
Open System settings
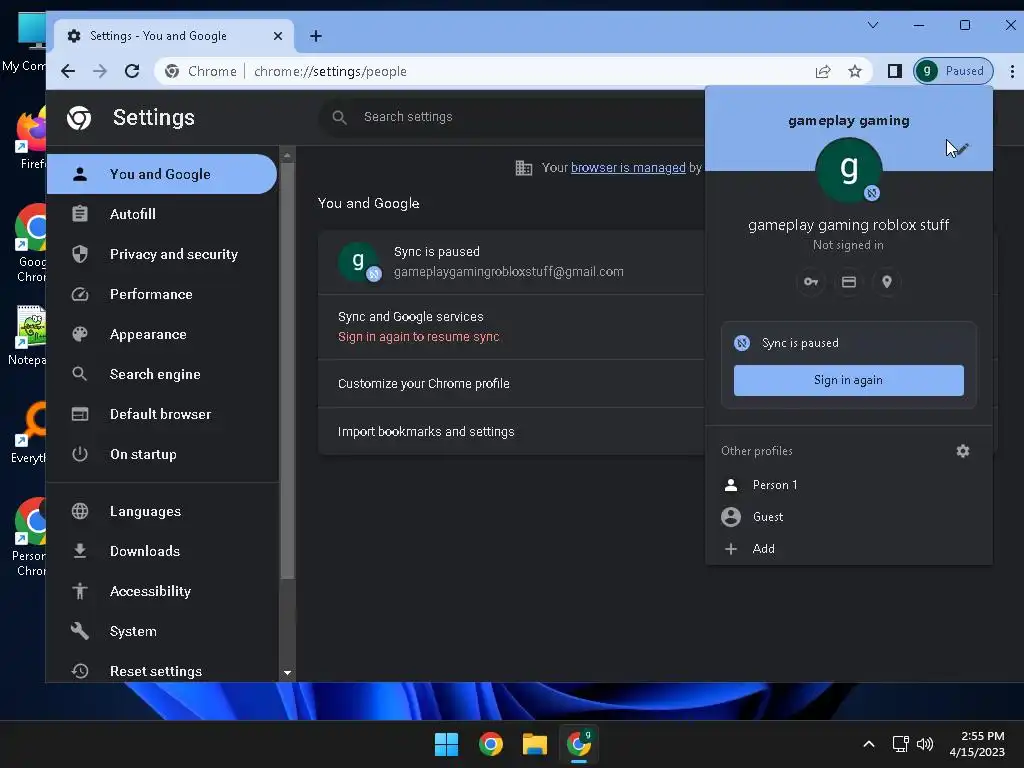pos(161,632)
